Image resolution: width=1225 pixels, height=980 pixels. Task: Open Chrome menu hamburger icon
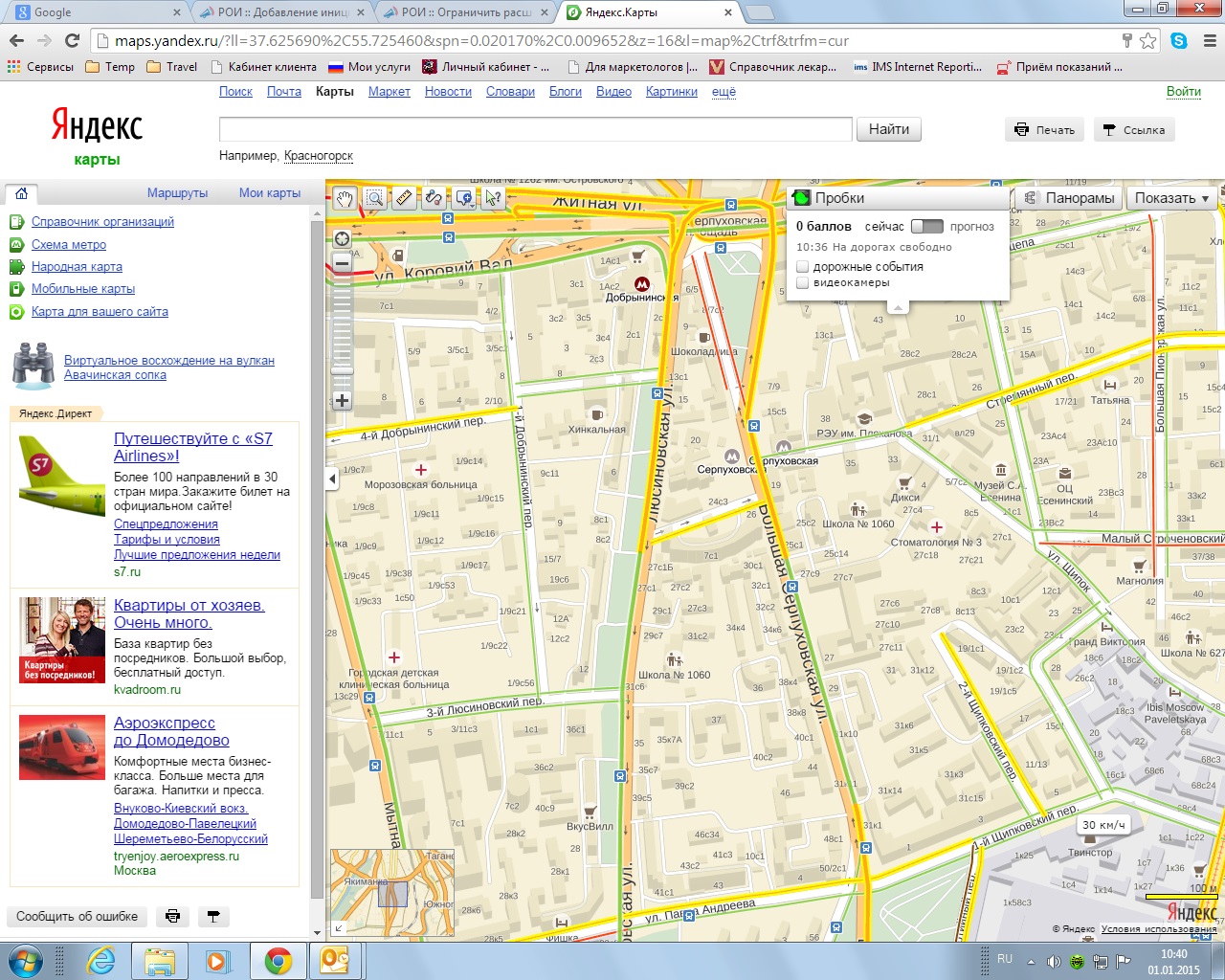pos(1209,40)
